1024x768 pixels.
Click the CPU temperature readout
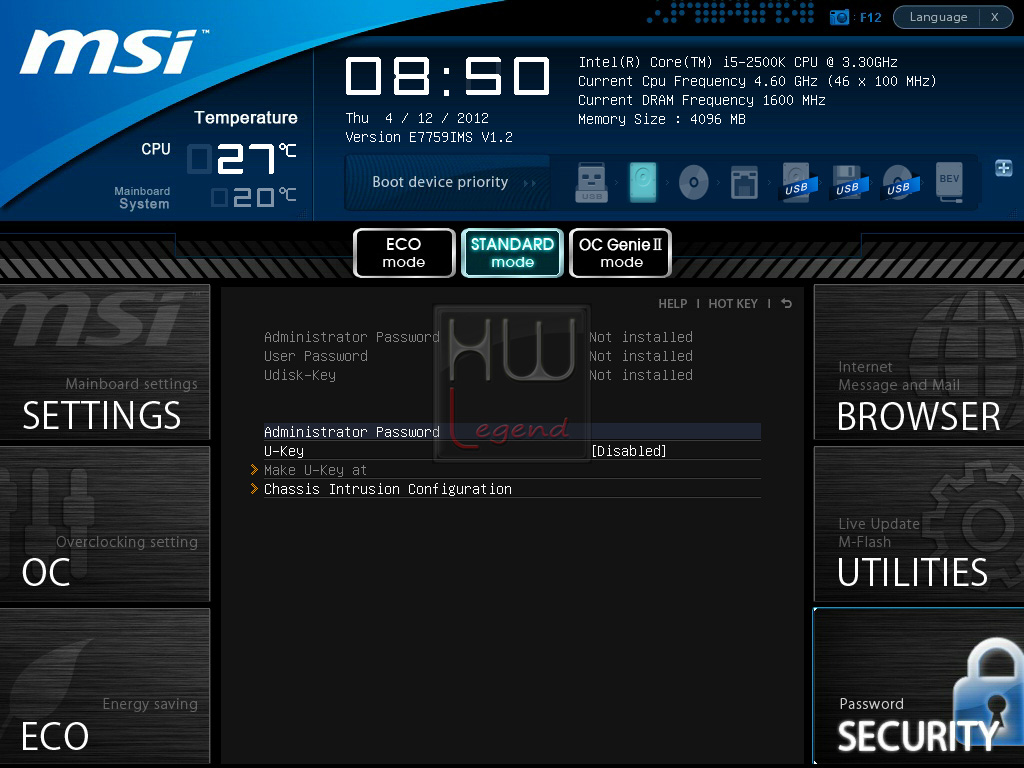coord(242,159)
